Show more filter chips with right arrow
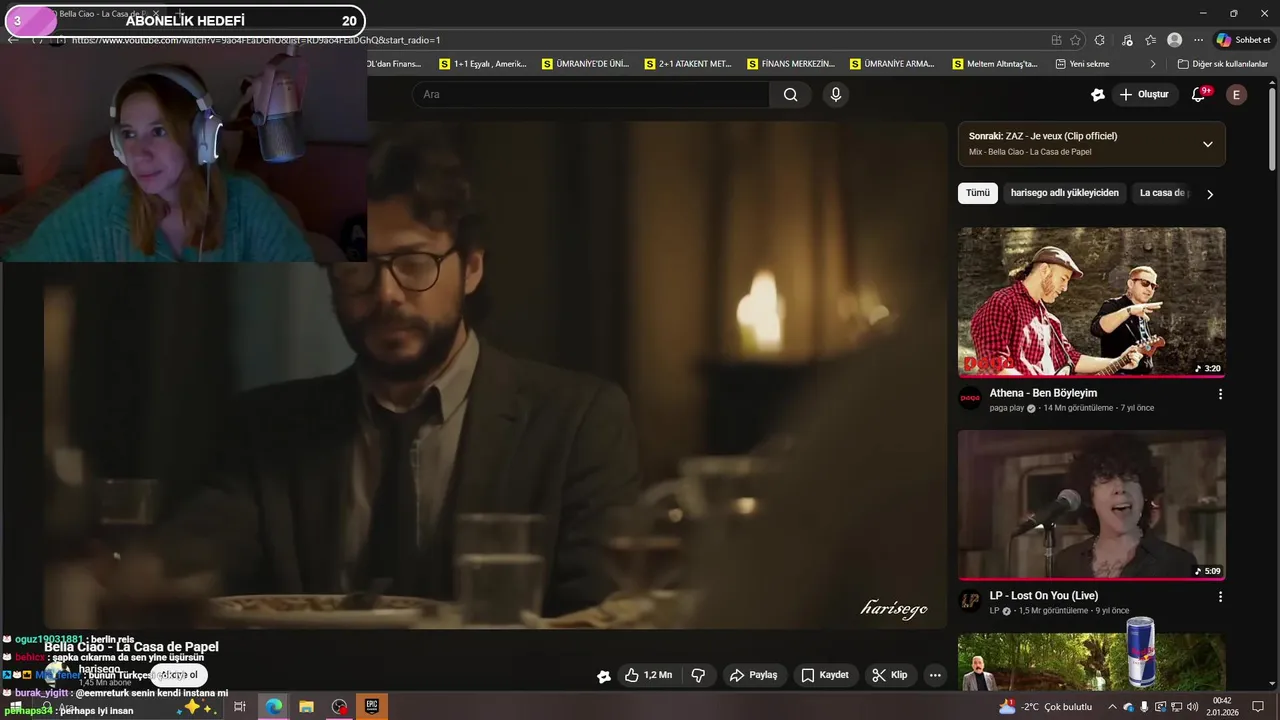The height and width of the screenshot is (720, 1280). 1210,194
